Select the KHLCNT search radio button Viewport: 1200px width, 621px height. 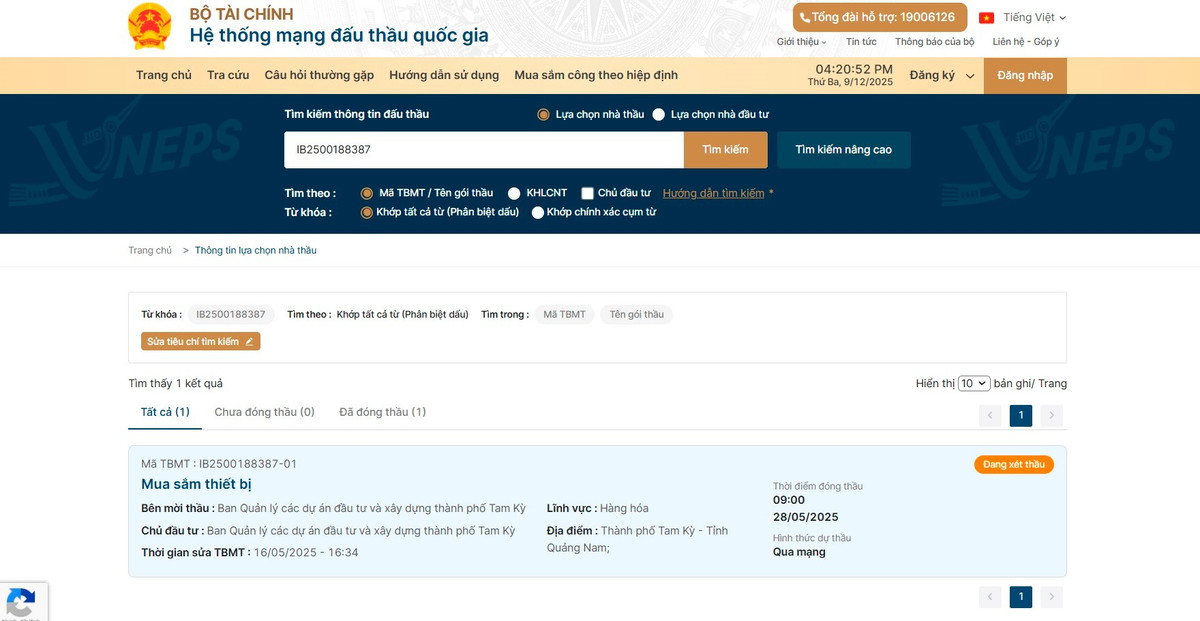[x=514, y=193]
